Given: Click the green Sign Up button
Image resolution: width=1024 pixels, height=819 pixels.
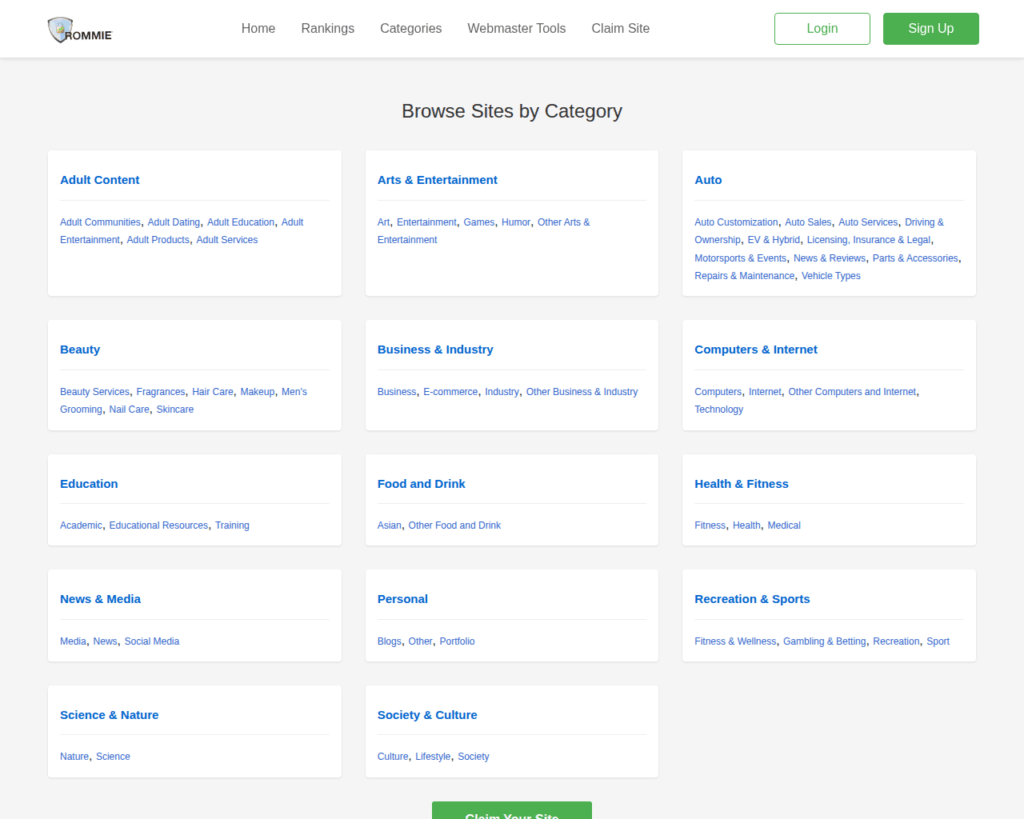Looking at the screenshot, I should pos(930,29).
